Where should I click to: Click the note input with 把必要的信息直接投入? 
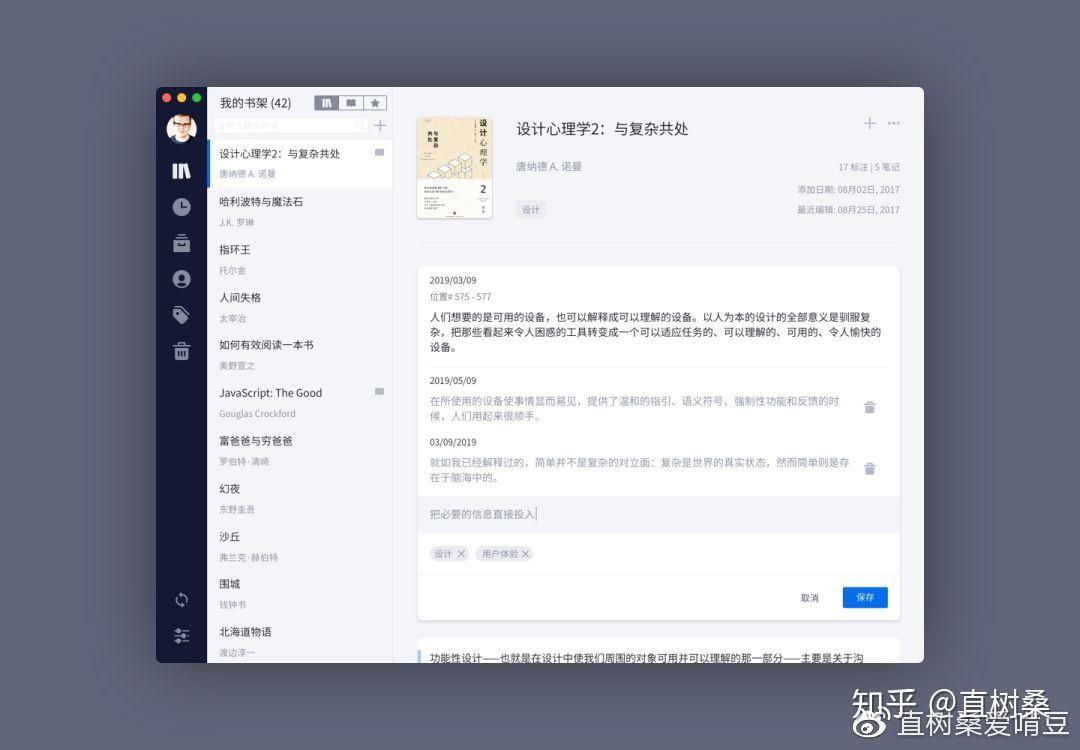click(658, 514)
